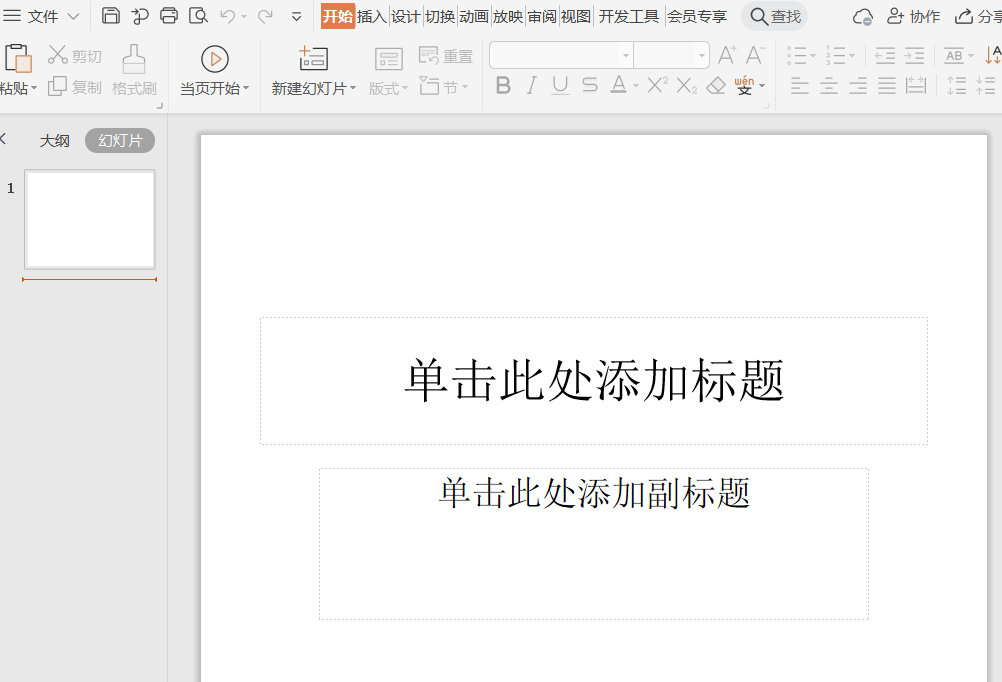Viewport: 1002px width, 682px height.
Task: Open the bulleted list dropdown arrow
Action: click(813, 57)
